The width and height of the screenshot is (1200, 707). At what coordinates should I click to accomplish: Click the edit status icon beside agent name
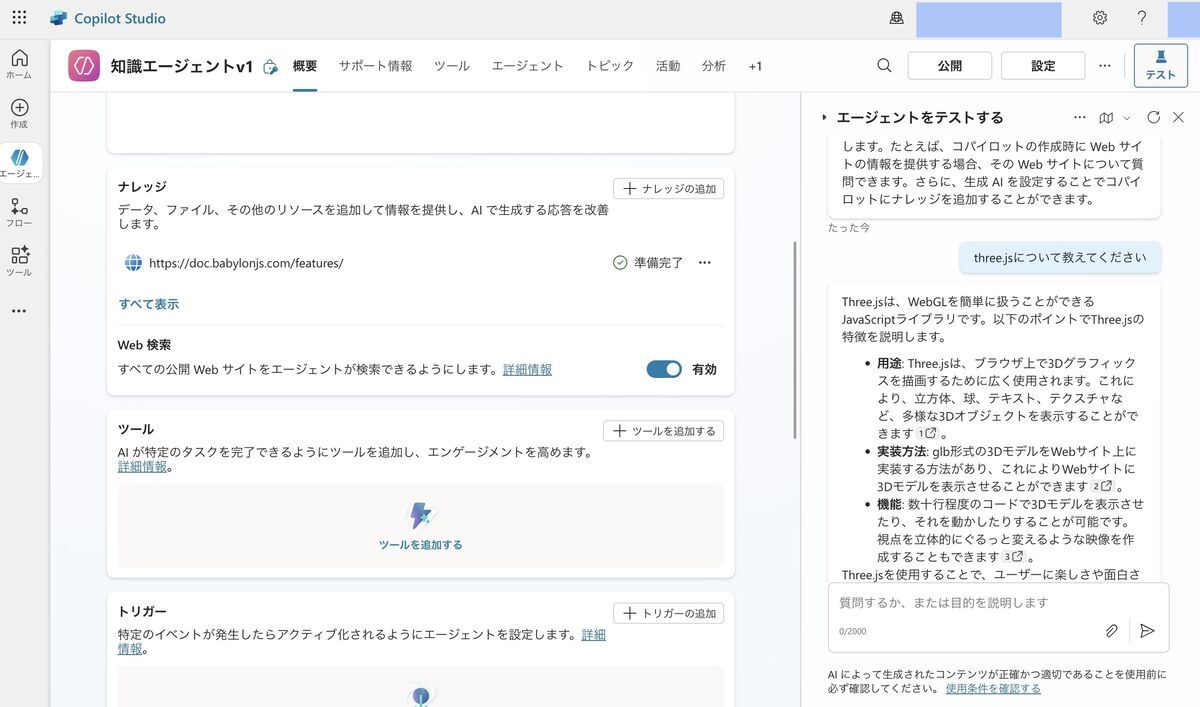click(x=270, y=67)
